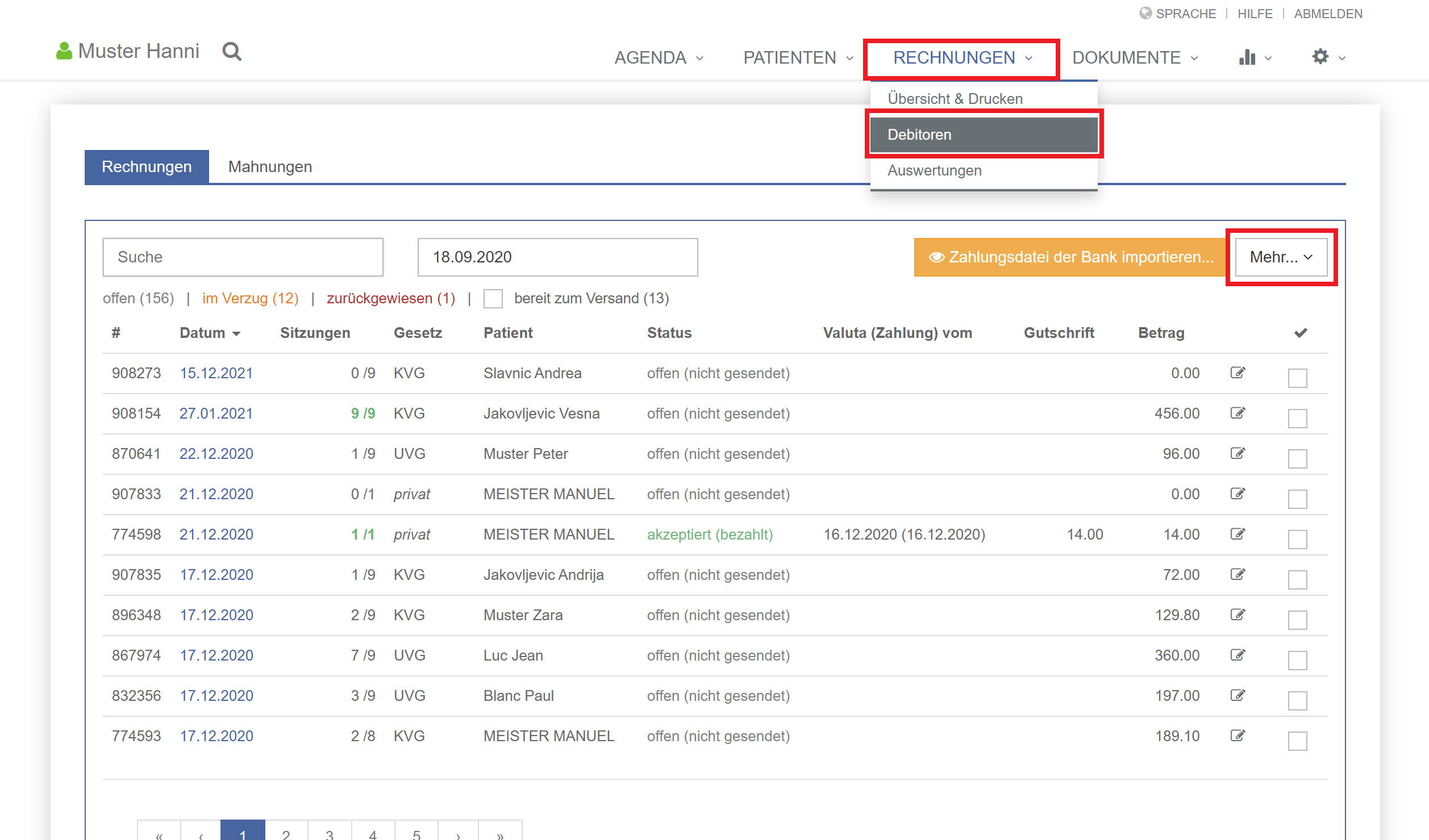The image size is (1429, 840).
Task: Choose 'Debitoren' in the menu
Action: click(984, 135)
